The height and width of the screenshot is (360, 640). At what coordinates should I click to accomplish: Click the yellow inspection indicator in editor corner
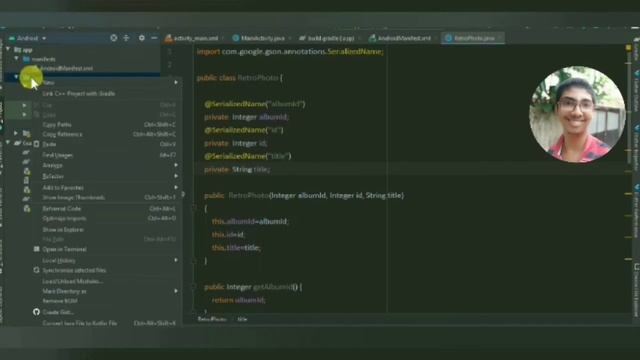(629, 48)
